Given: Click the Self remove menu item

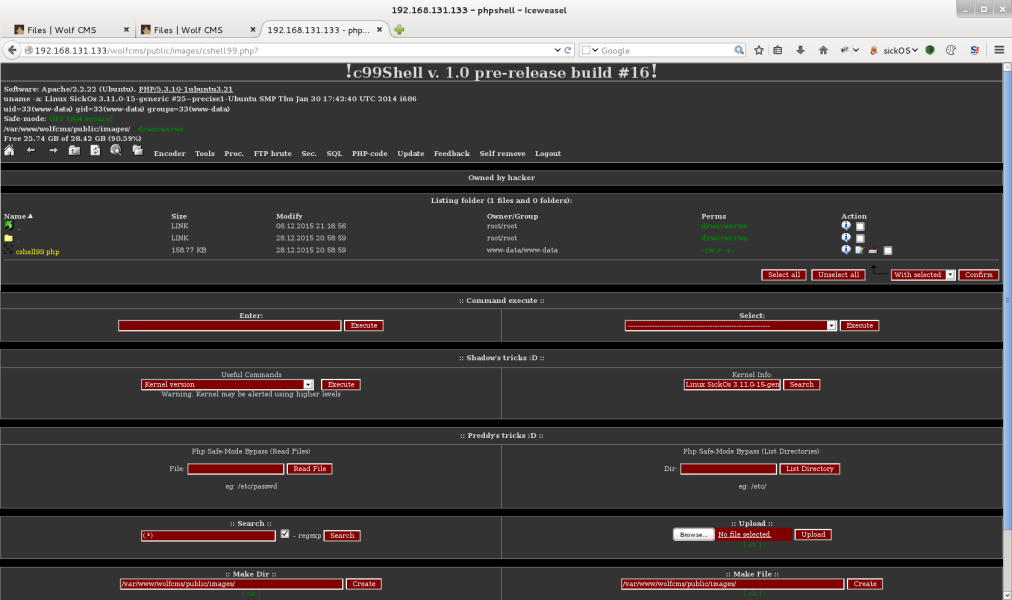Looking at the screenshot, I should [502, 154].
